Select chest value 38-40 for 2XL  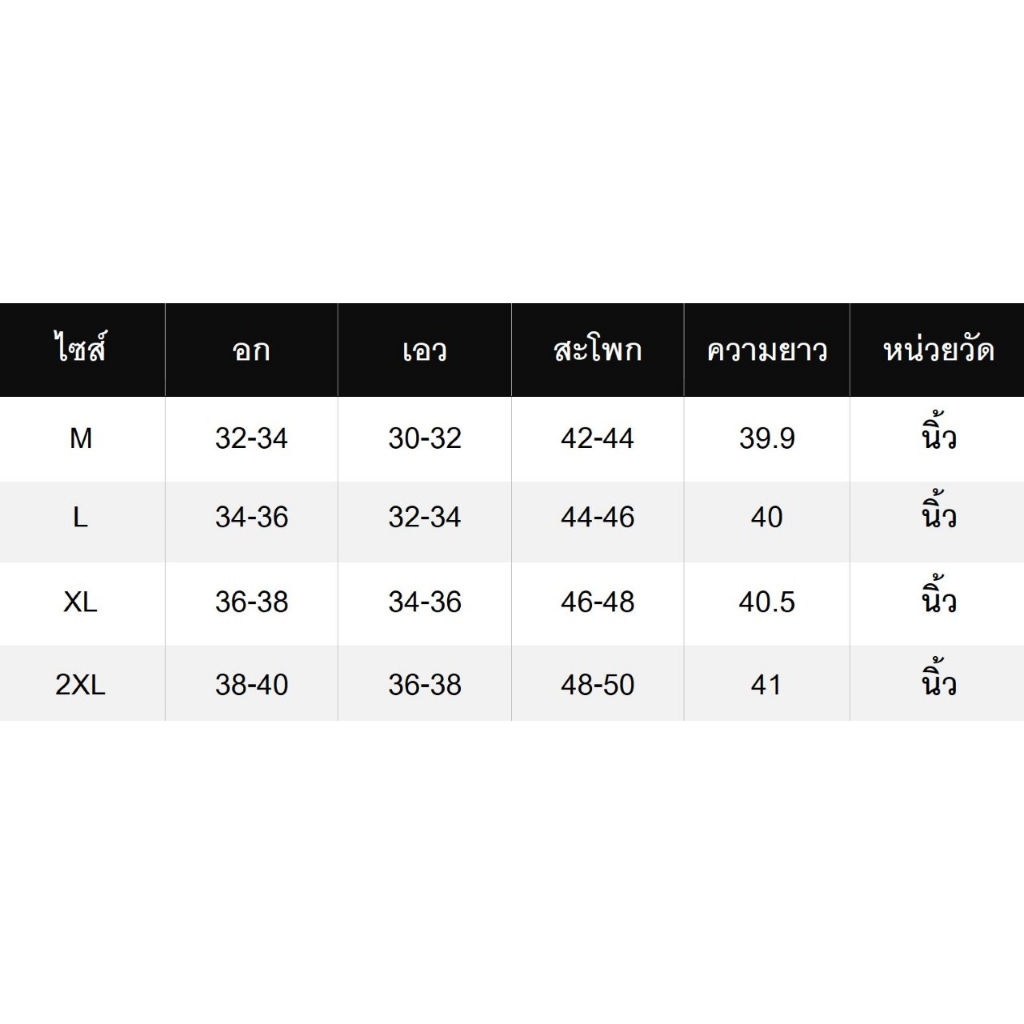[x=251, y=685]
